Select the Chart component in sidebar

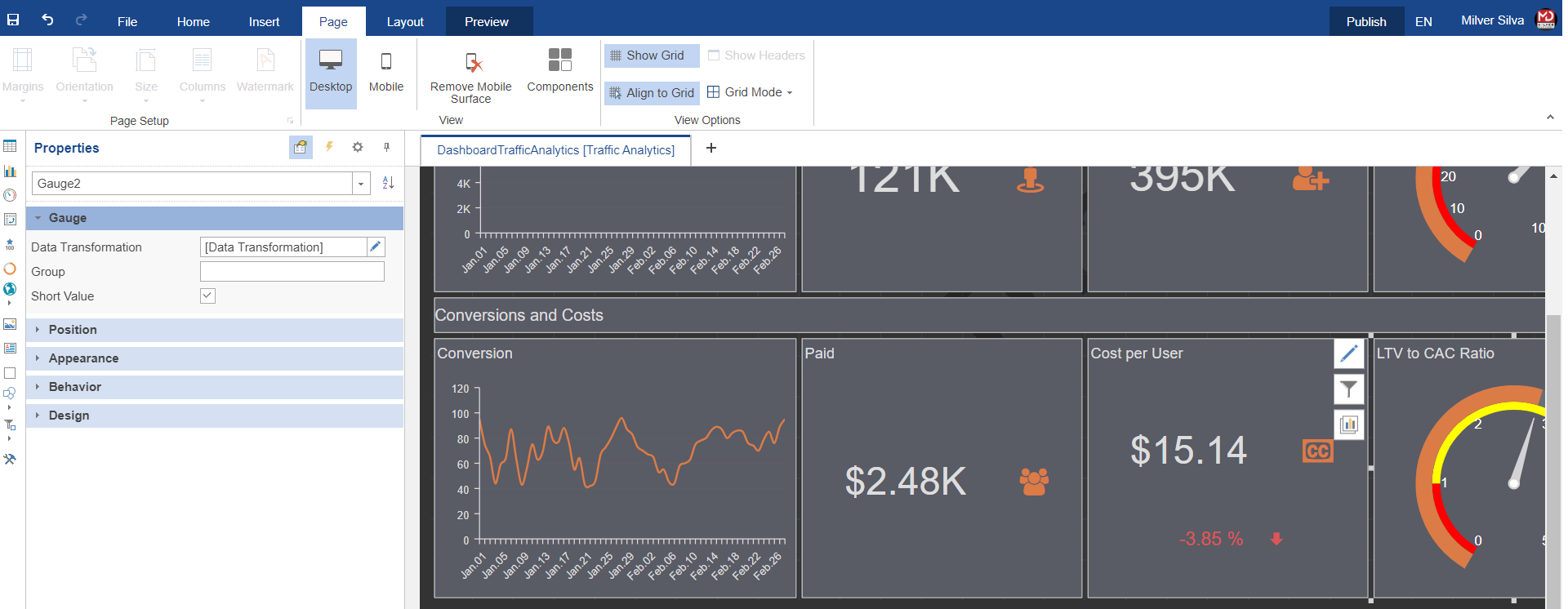pyautogui.click(x=10, y=171)
